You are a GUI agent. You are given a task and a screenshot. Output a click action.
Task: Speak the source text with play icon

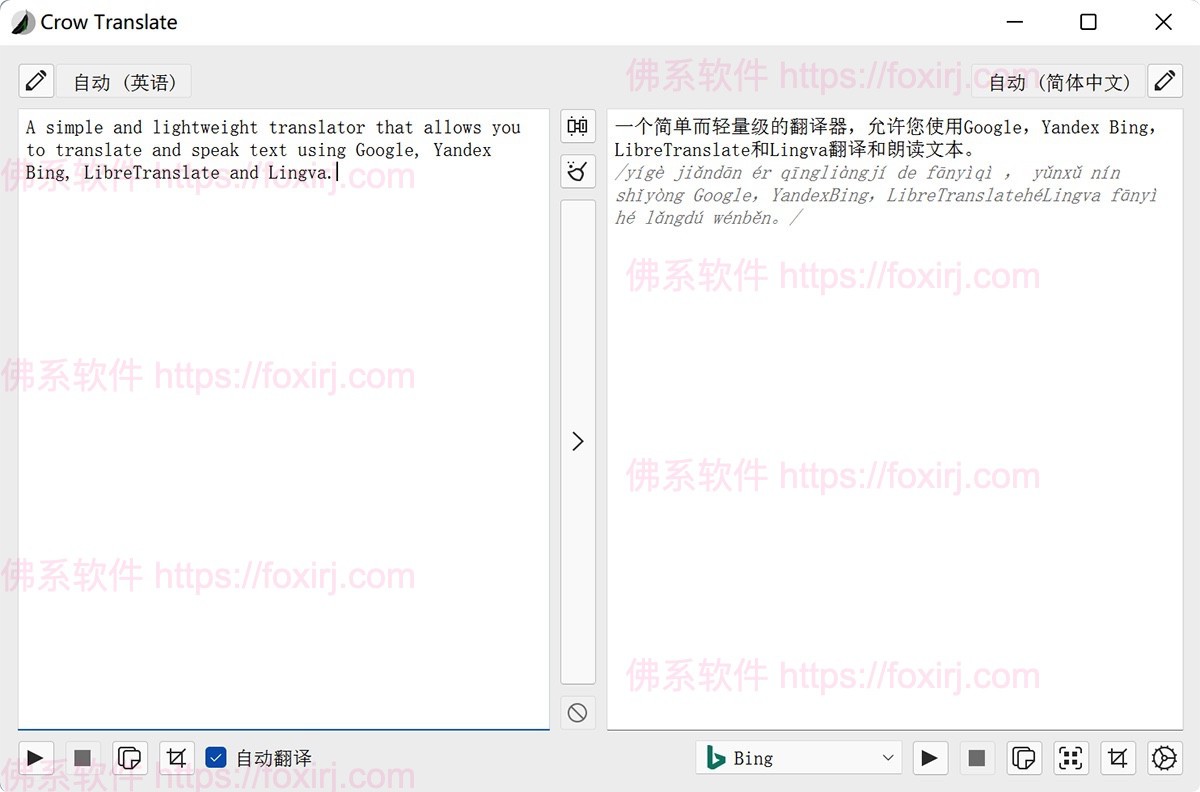tap(36, 758)
